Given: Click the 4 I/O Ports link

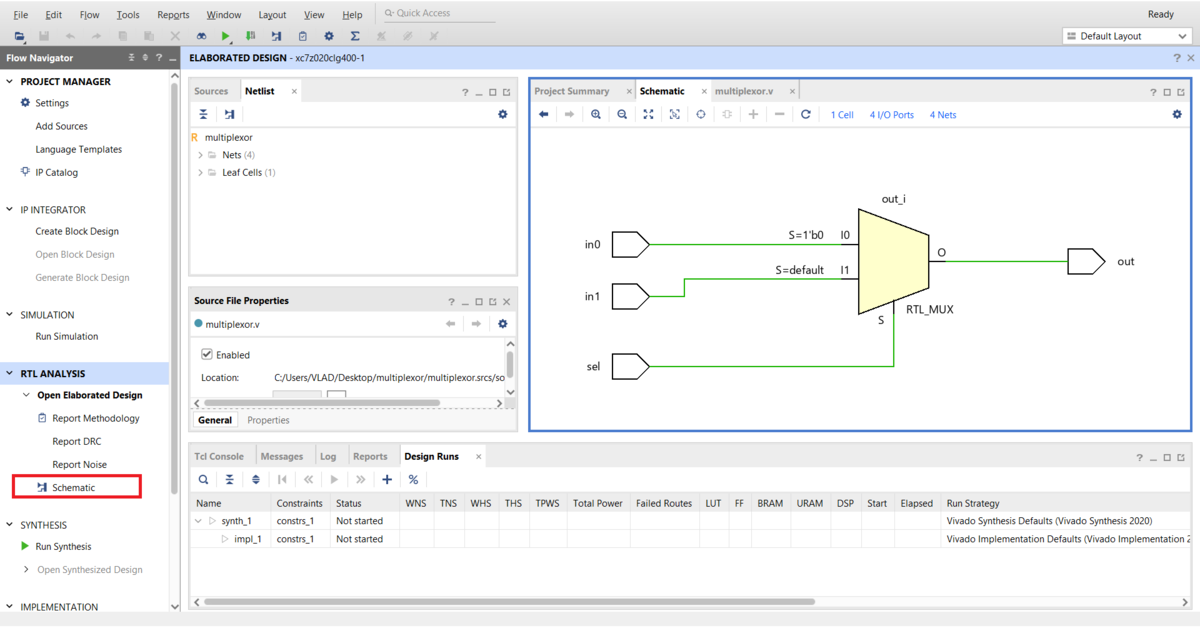Looking at the screenshot, I should (x=891, y=115).
